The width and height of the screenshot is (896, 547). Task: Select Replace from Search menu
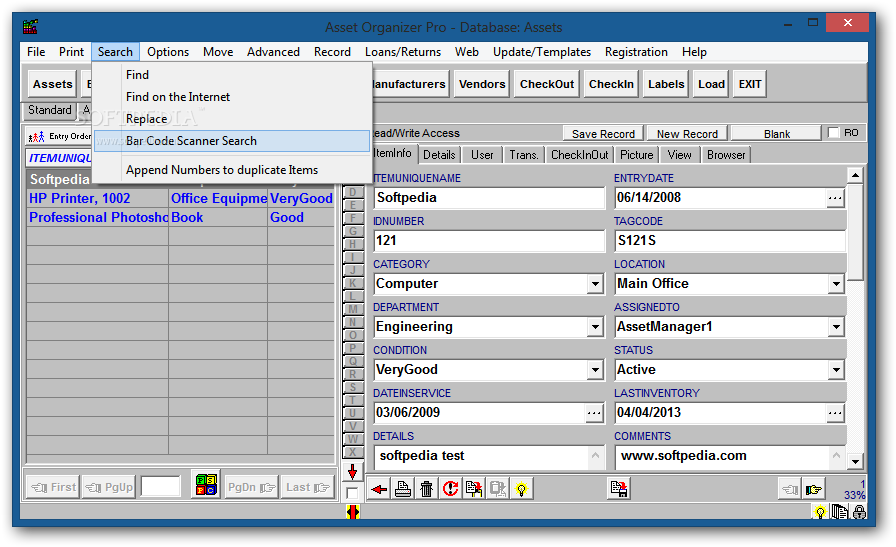click(232, 119)
